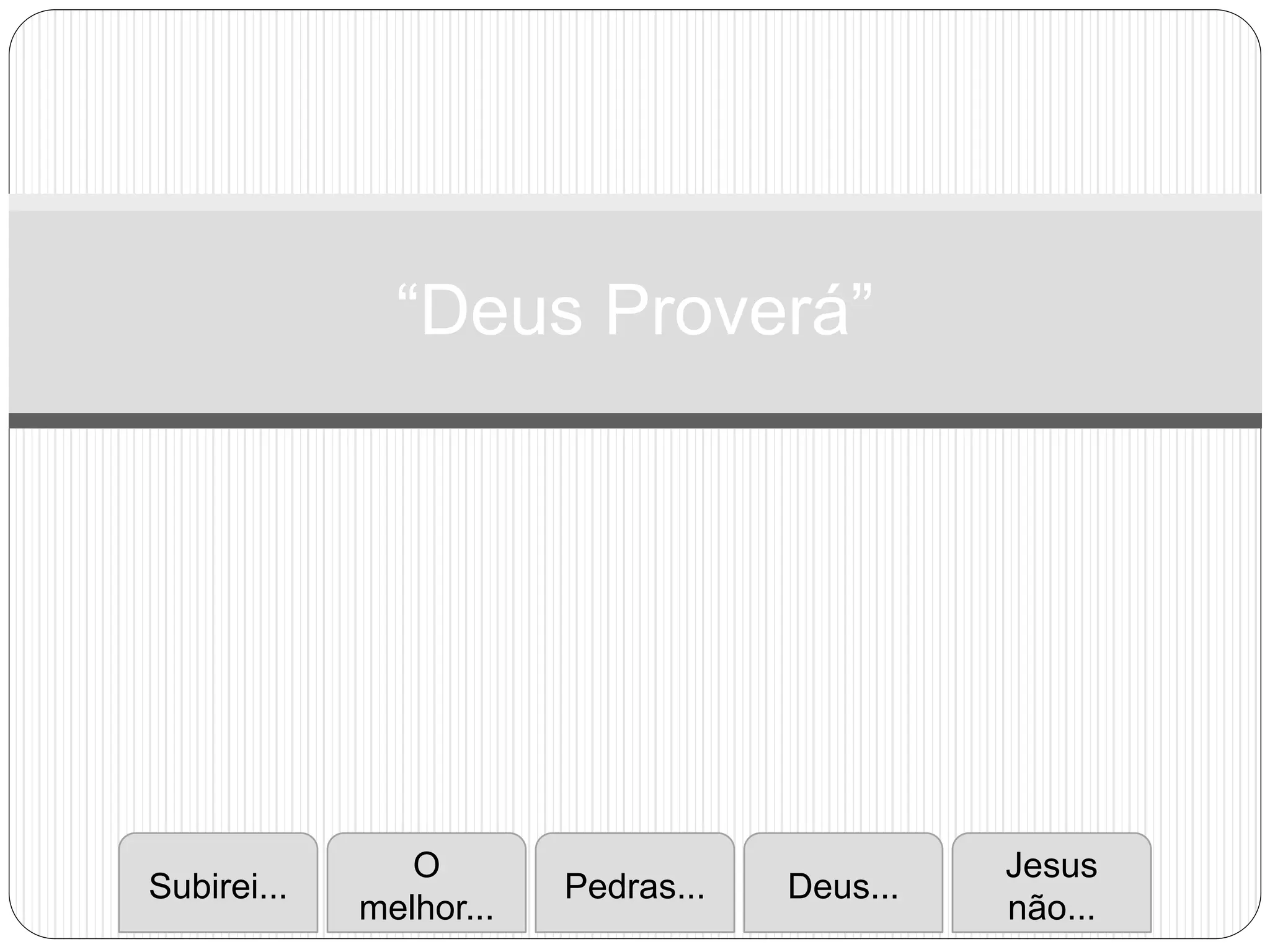
Task: Select the dark gray bar under the title
Action: [x=635, y=421]
